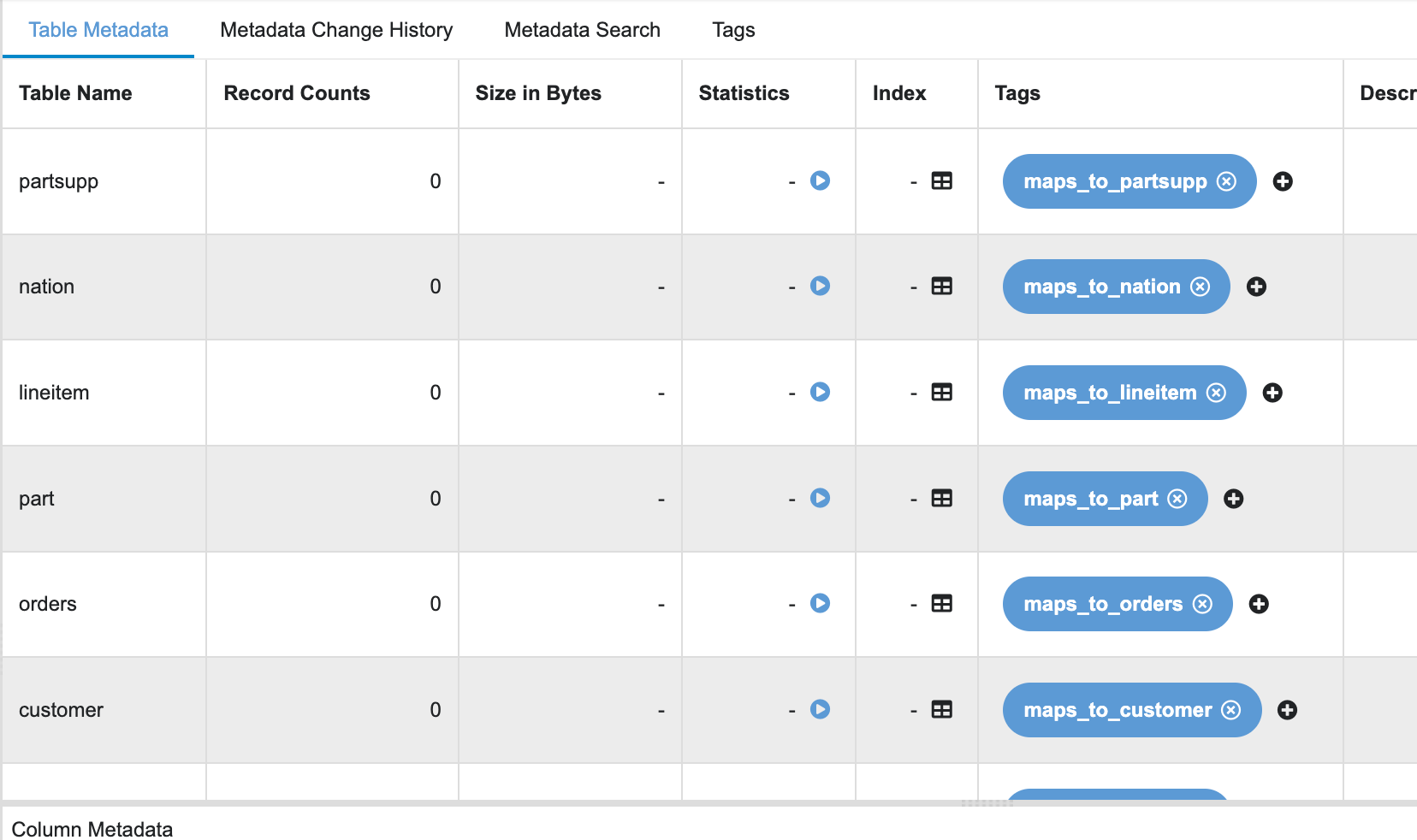Image resolution: width=1417 pixels, height=840 pixels.
Task: Open the Metadata Search tab
Action: (x=582, y=30)
